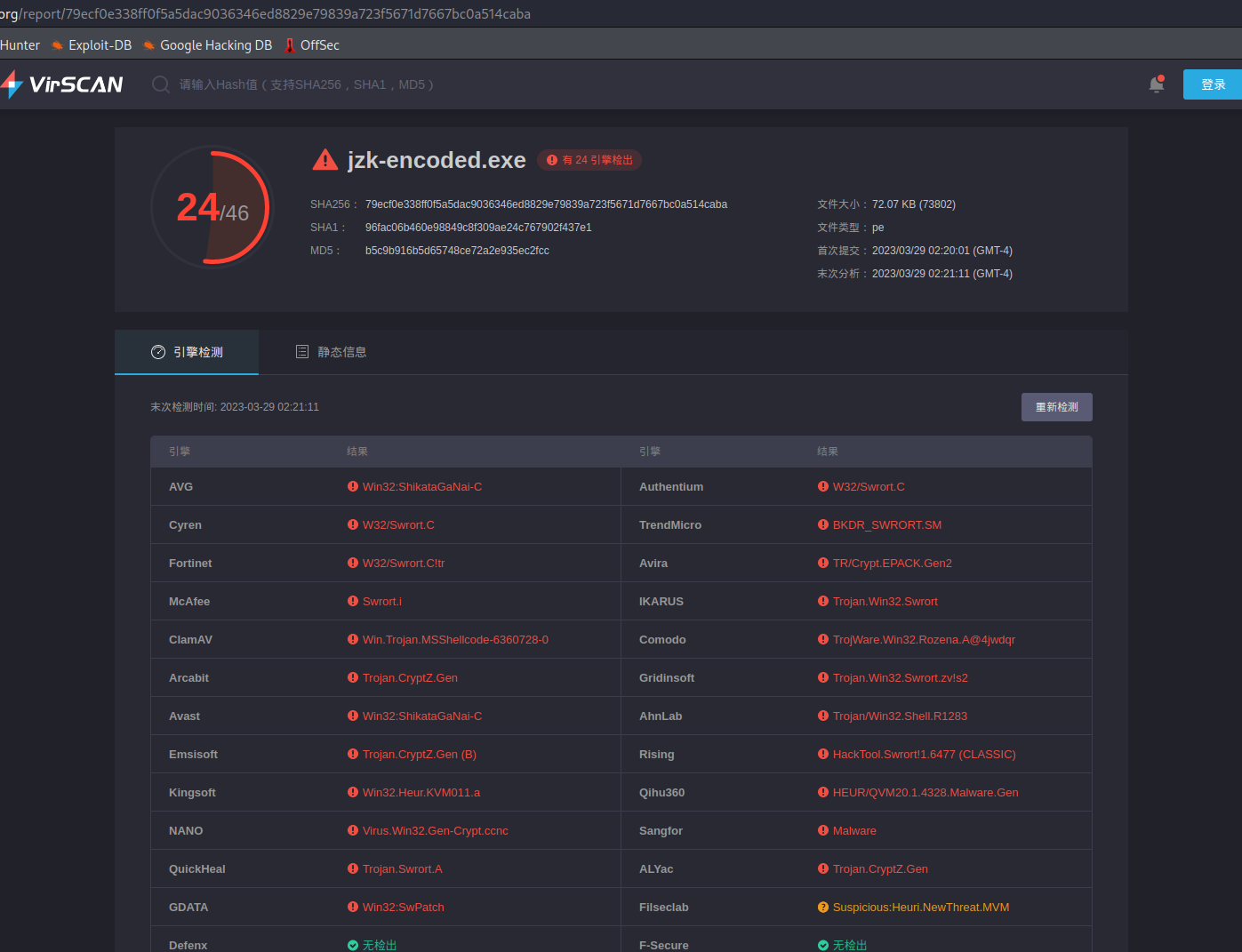This screenshot has height=952, width=1242.
Task: Click the alert icon in the Cyren row
Action: 353,524
